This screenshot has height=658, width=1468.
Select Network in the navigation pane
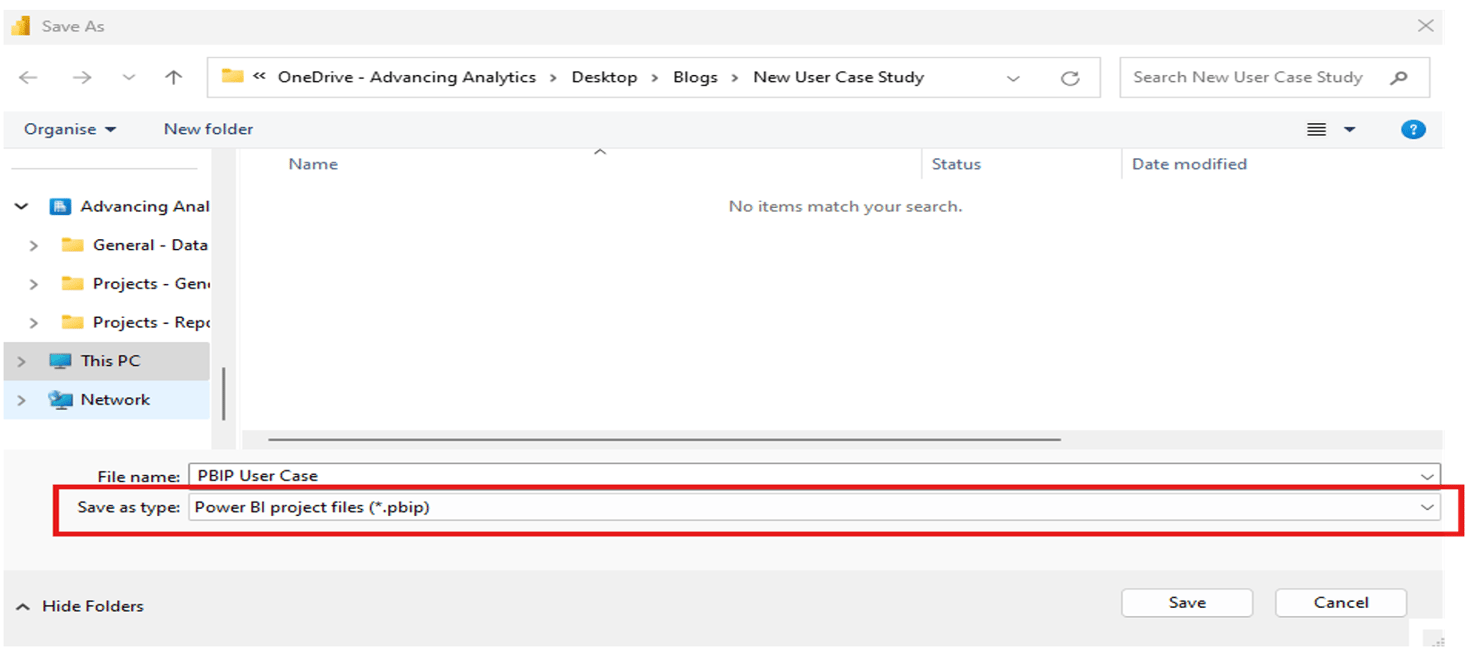[x=116, y=399]
